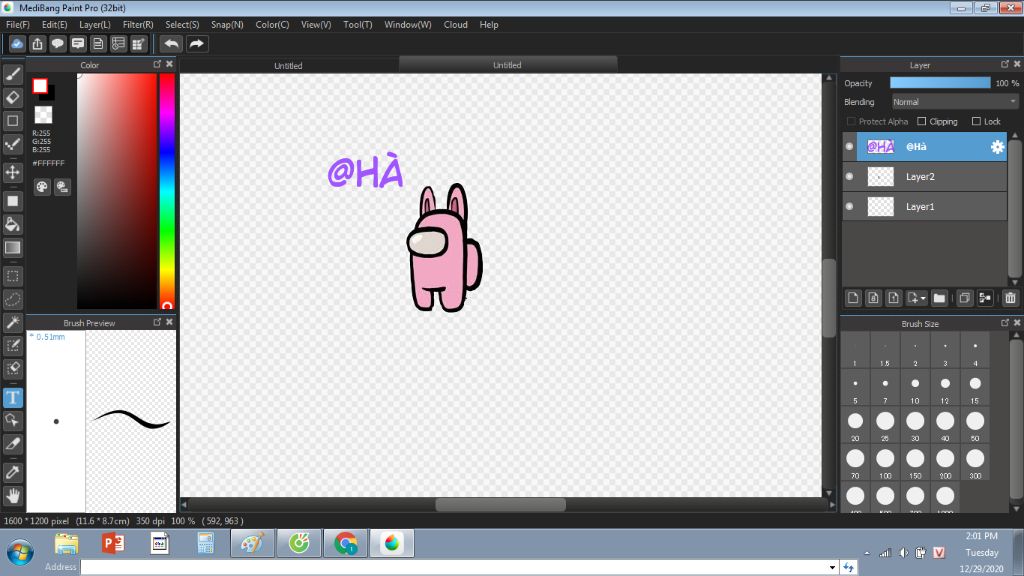Select the Brush tool in left toolbar
Image resolution: width=1024 pixels, height=576 pixels.
[12, 74]
